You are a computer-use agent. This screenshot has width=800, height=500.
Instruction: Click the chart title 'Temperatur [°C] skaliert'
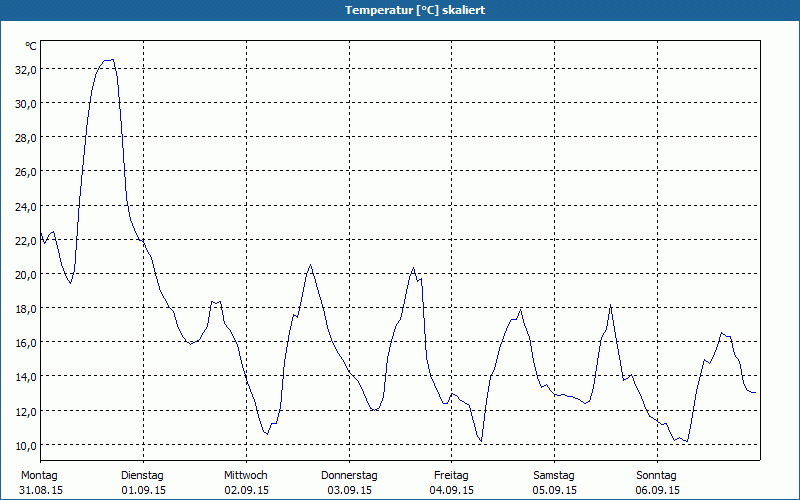(x=400, y=10)
